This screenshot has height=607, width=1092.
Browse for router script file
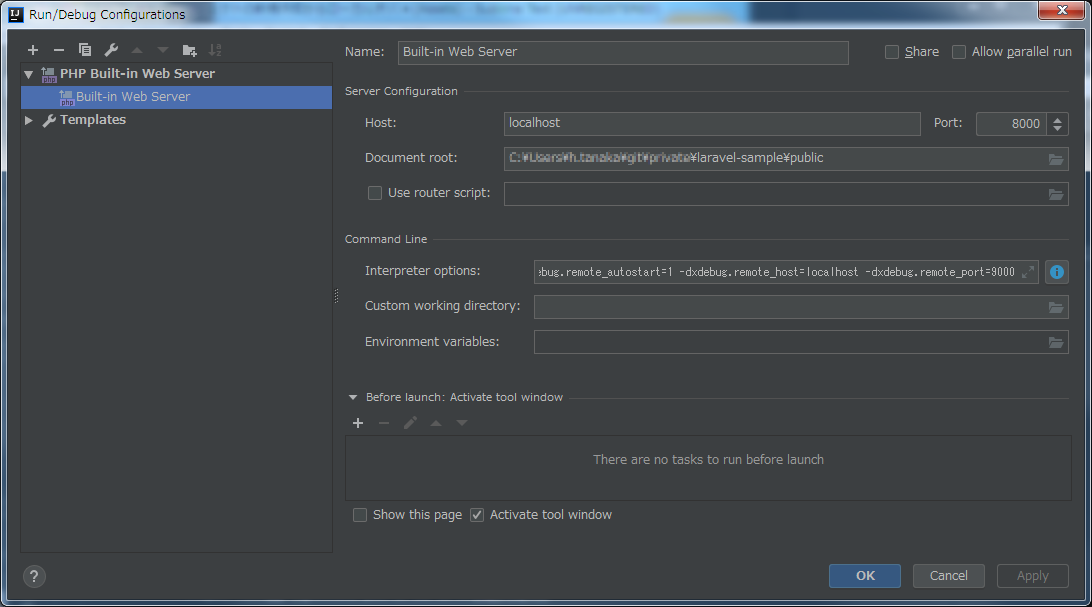1056,194
